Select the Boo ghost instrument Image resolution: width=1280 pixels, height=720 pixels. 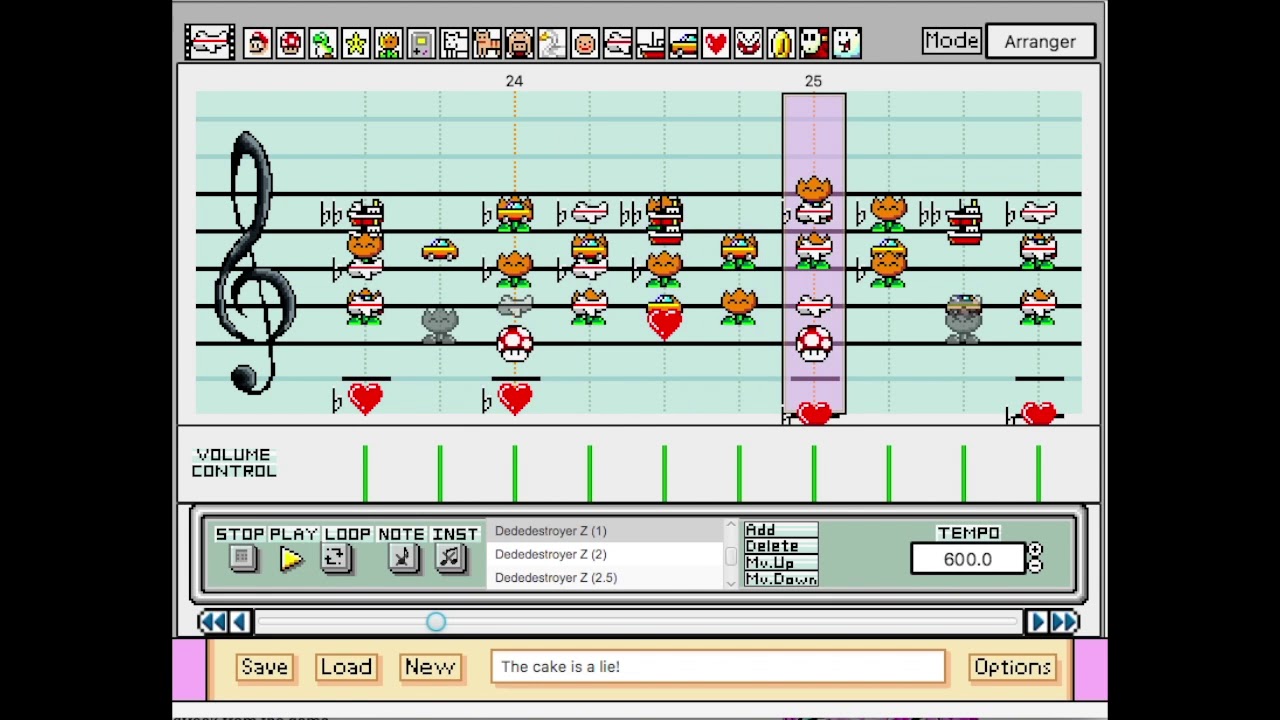coord(847,43)
